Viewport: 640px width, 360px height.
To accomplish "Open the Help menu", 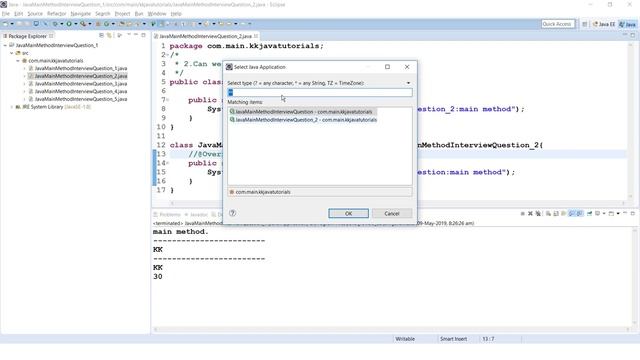I will (176, 13).
